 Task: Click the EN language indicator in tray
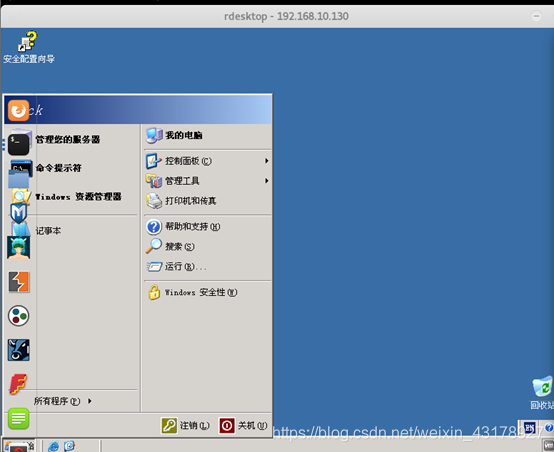click(529, 428)
